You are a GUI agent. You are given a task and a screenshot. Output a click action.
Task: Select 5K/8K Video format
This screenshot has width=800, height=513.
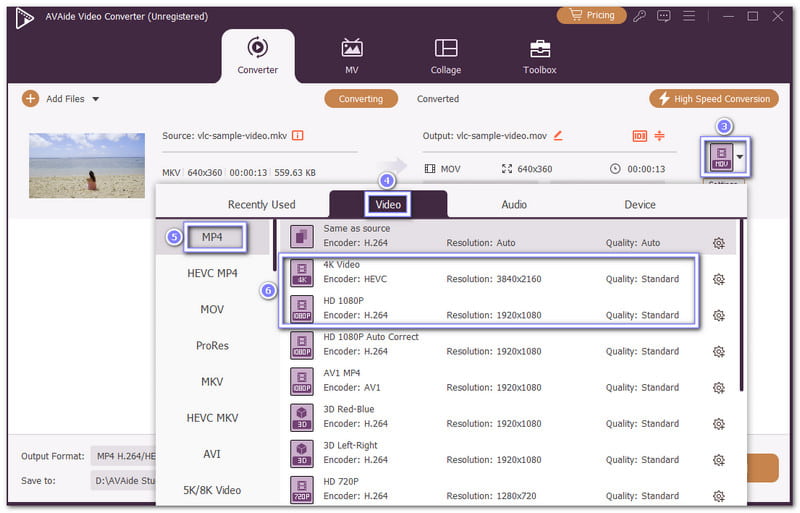coord(212,490)
